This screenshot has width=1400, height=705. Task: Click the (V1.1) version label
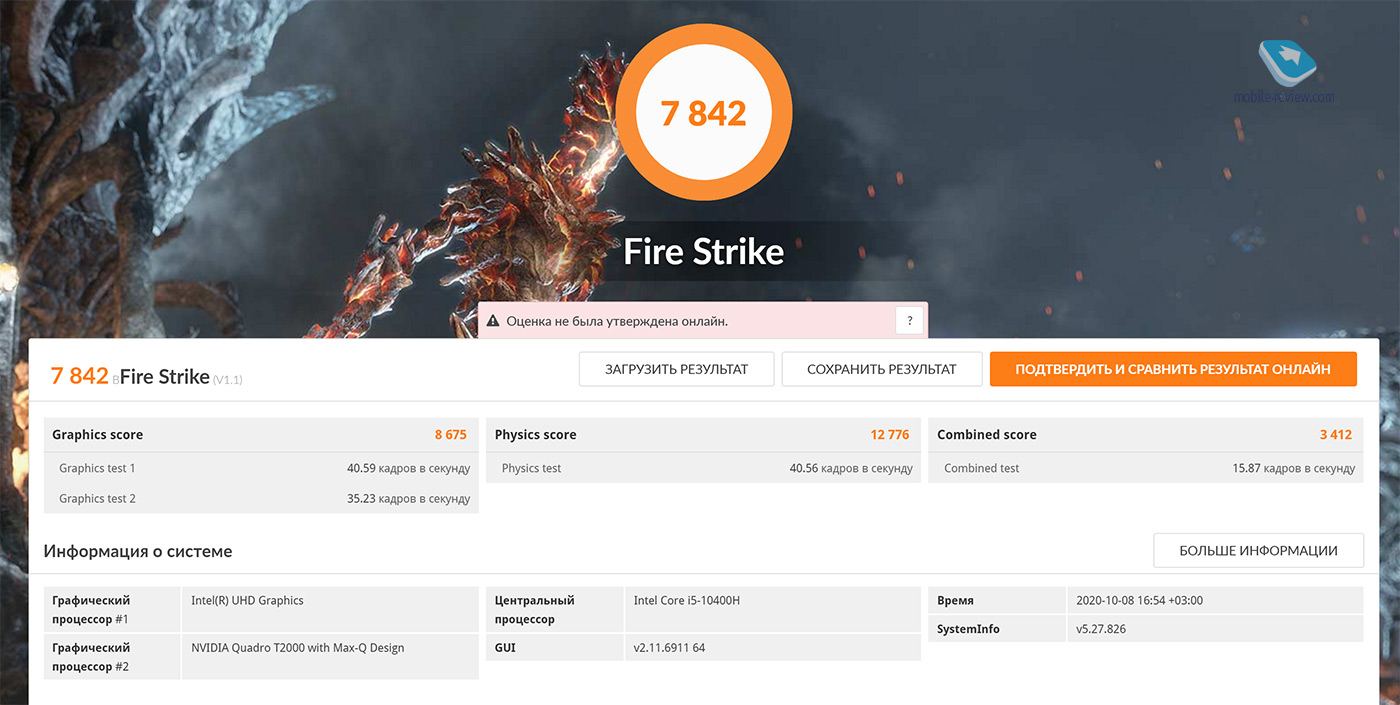[228, 380]
